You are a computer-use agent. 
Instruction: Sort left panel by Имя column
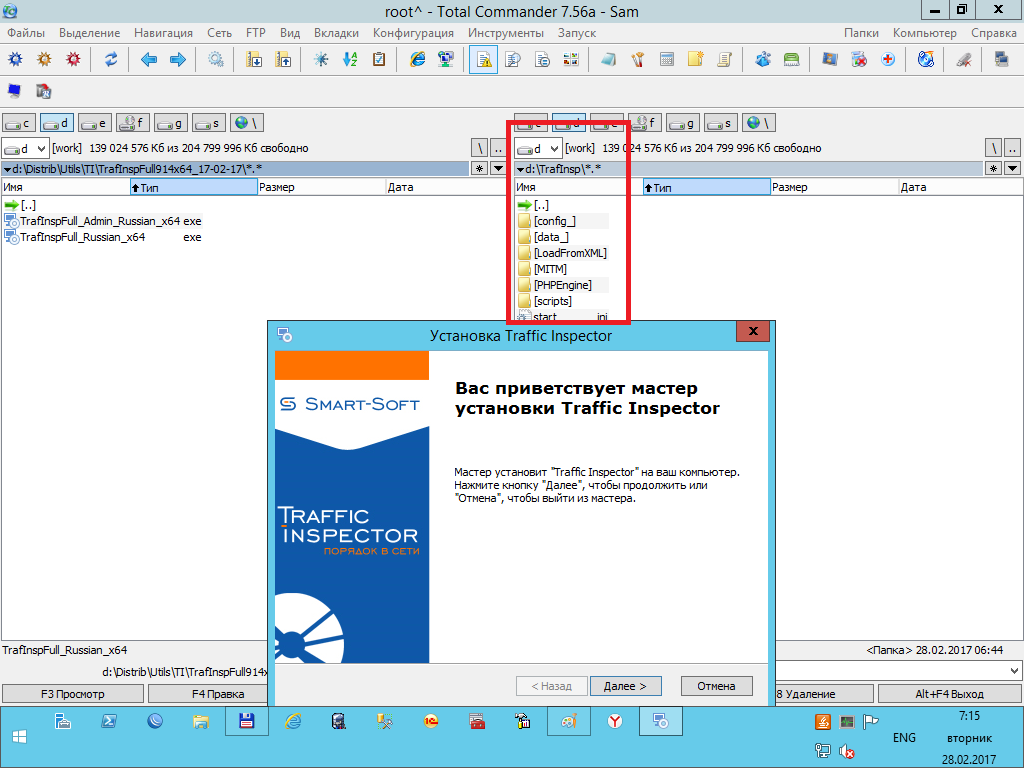pyautogui.click(x=66, y=187)
